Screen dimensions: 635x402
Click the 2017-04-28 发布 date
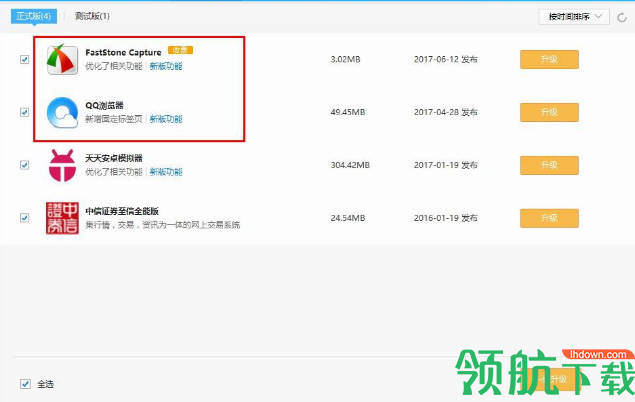coord(445,112)
